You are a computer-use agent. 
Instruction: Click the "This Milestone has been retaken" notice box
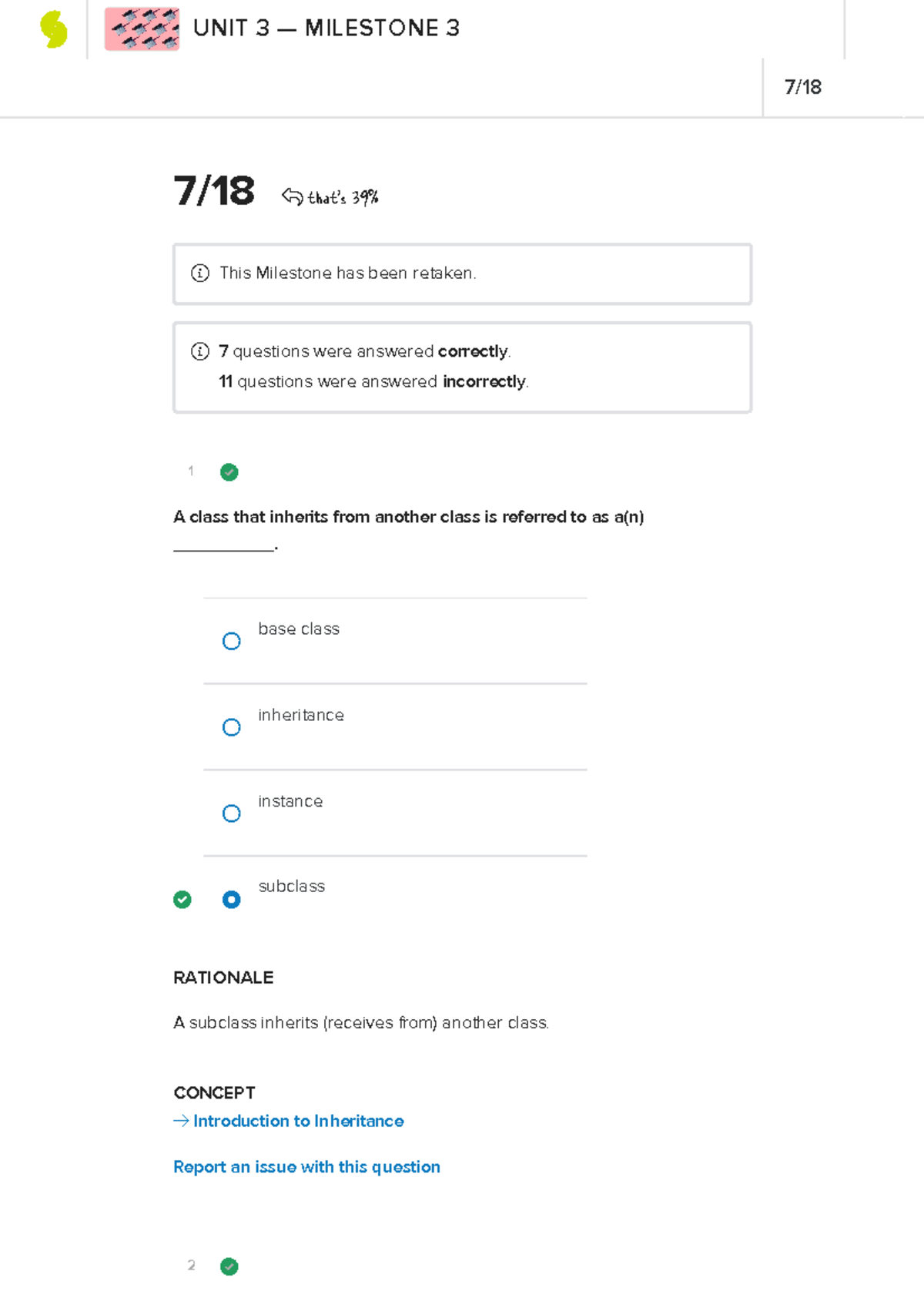click(x=462, y=274)
